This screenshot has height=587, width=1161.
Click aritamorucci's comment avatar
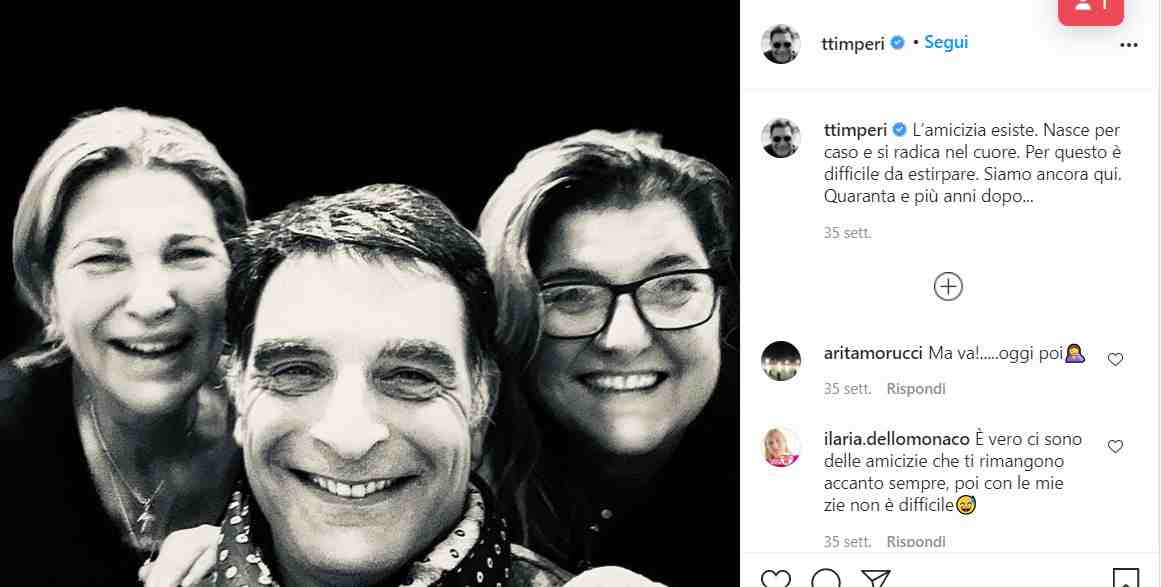pyautogui.click(x=781, y=361)
